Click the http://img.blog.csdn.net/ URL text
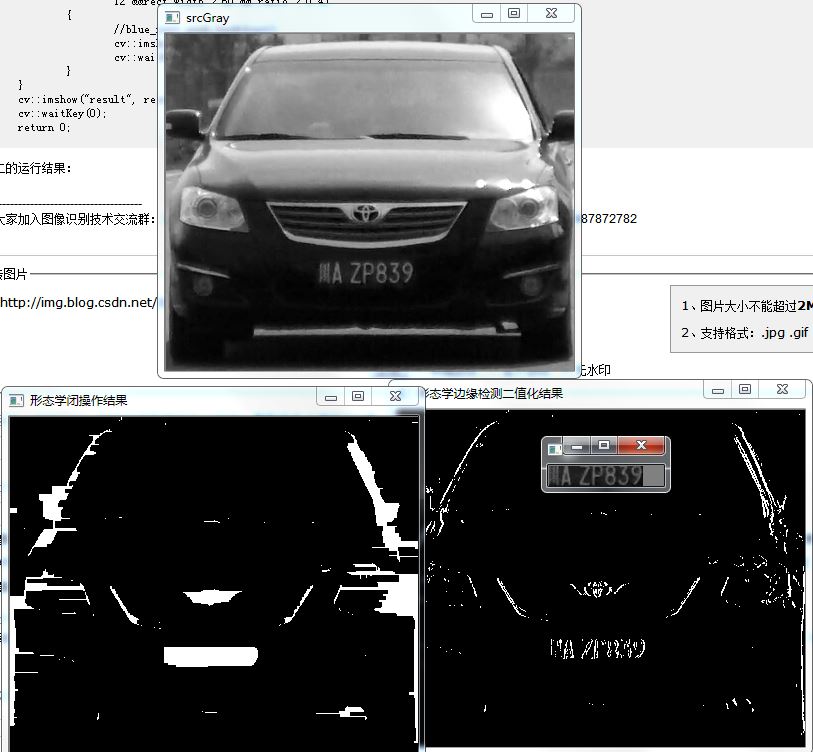Viewport: 813px width, 752px height. click(78, 302)
